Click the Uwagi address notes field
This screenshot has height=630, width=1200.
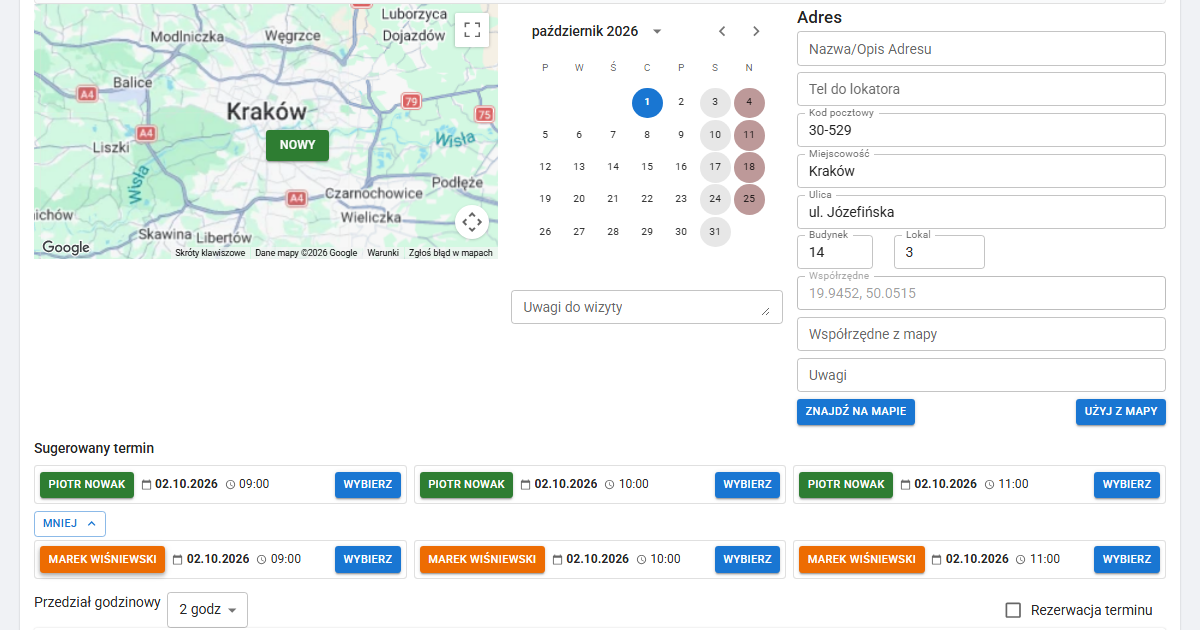pyautogui.click(x=981, y=375)
